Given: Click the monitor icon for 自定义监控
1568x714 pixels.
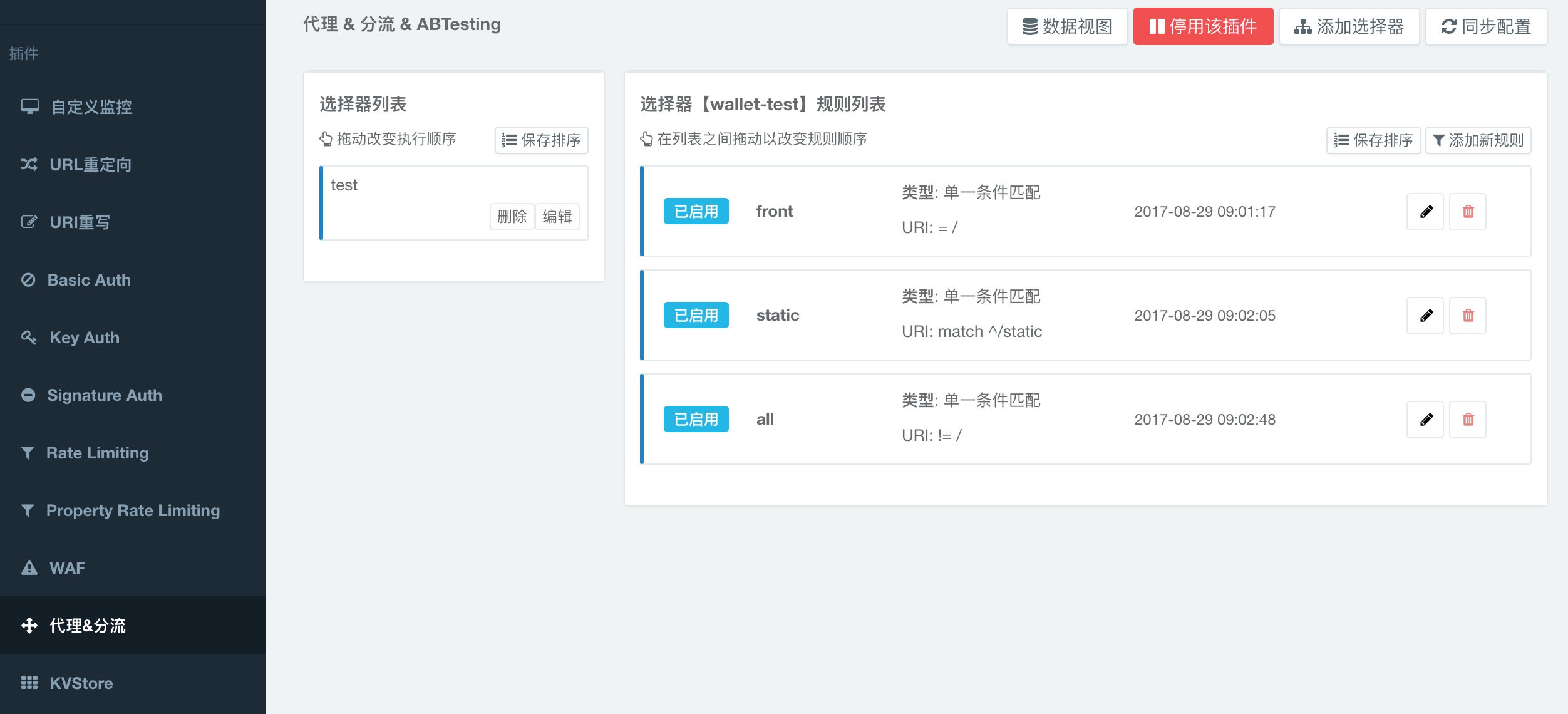Looking at the screenshot, I should point(29,106).
